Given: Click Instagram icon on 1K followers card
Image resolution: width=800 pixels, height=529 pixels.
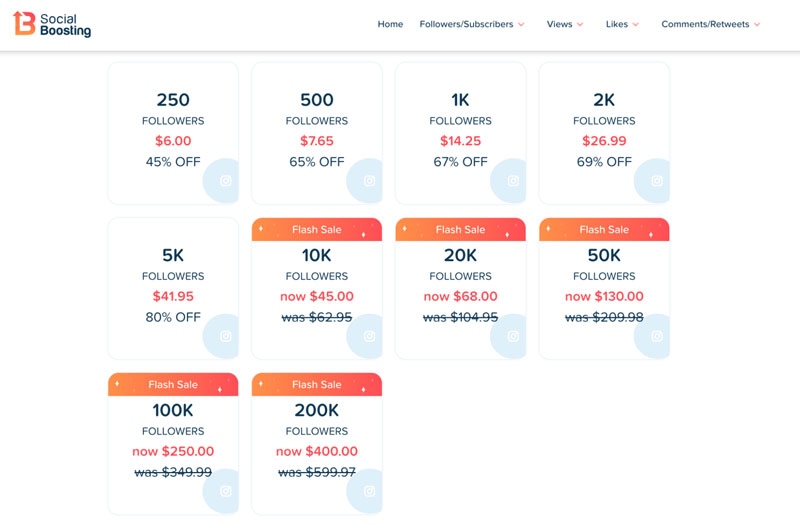Looking at the screenshot, I should [513, 181].
